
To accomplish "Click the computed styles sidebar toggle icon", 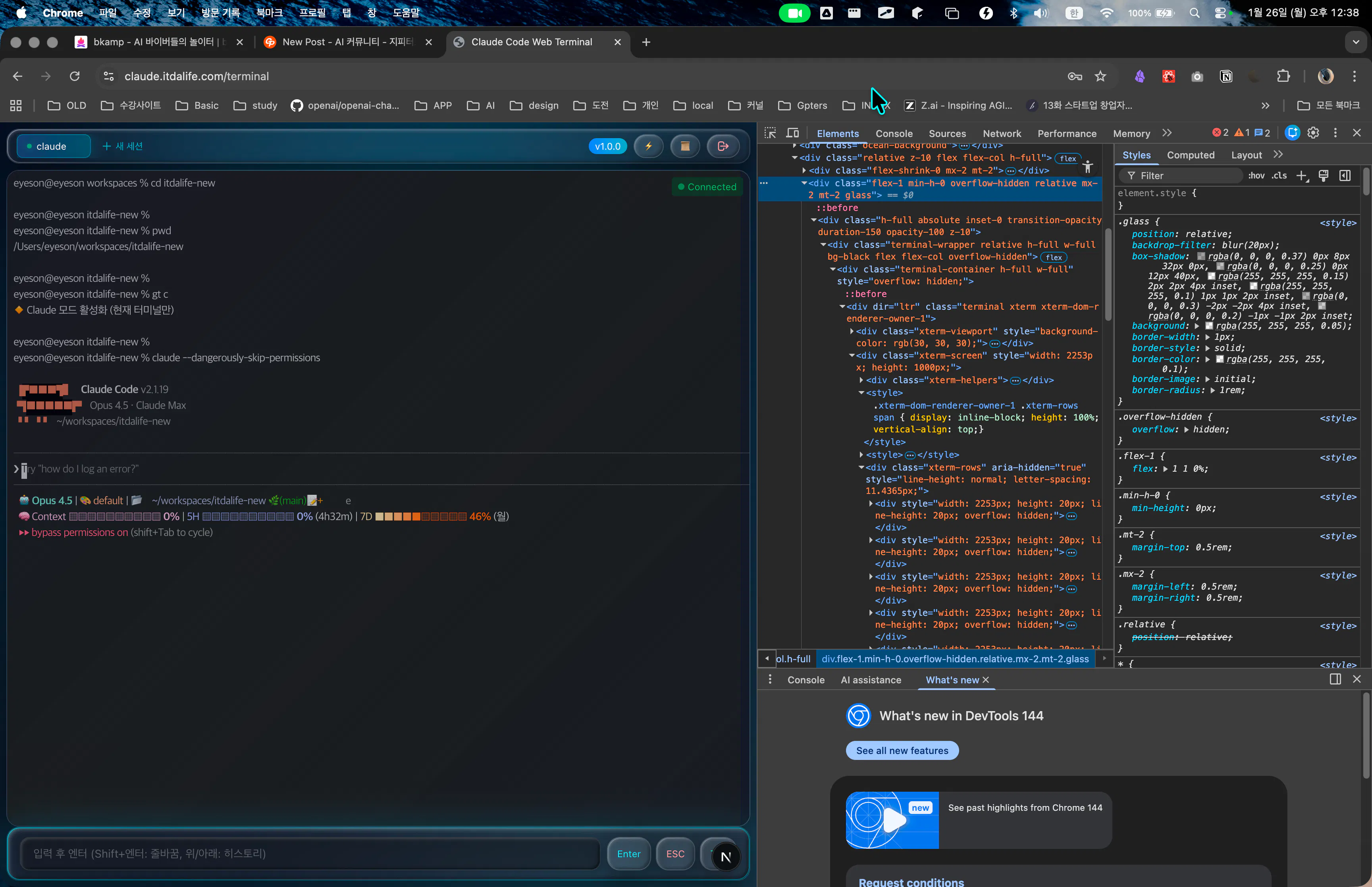I will [1345, 175].
